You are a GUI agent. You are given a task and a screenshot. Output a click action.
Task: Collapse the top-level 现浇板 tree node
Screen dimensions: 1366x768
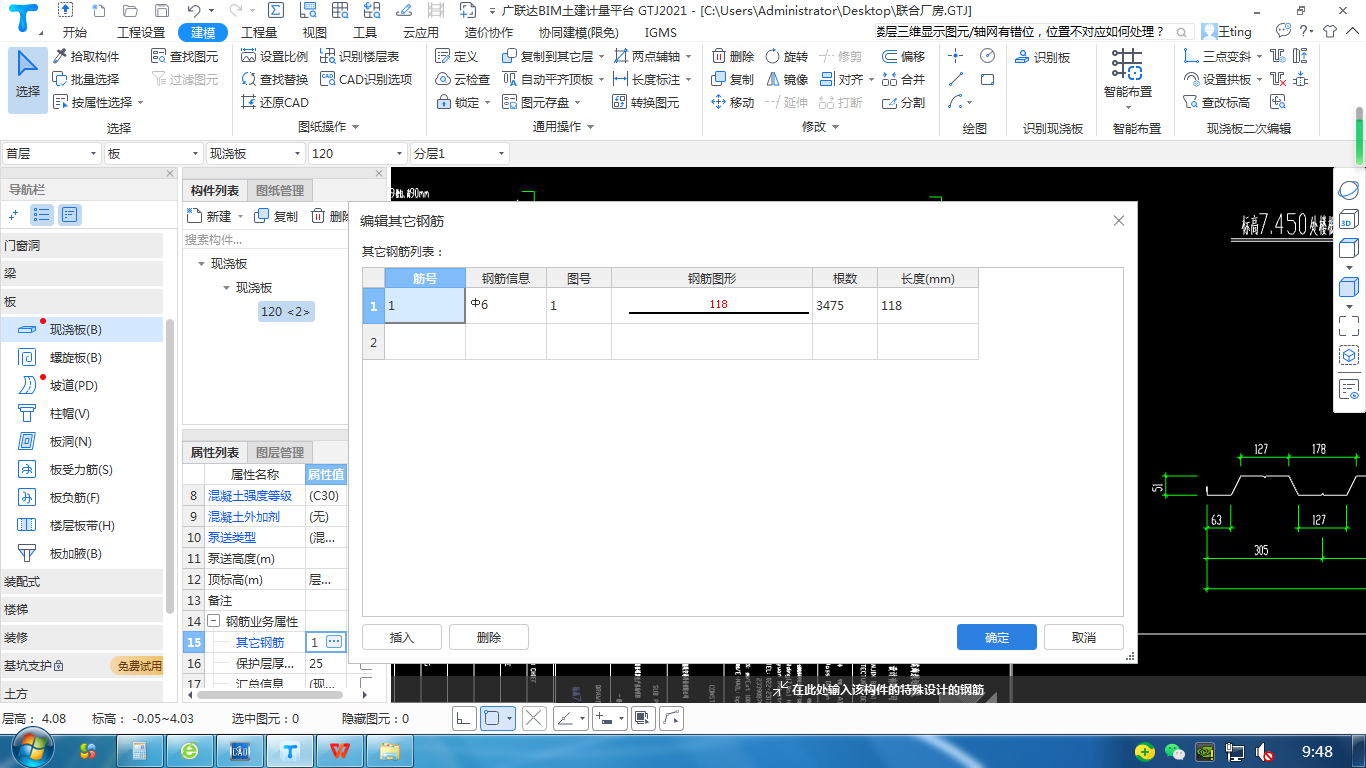[x=202, y=264]
